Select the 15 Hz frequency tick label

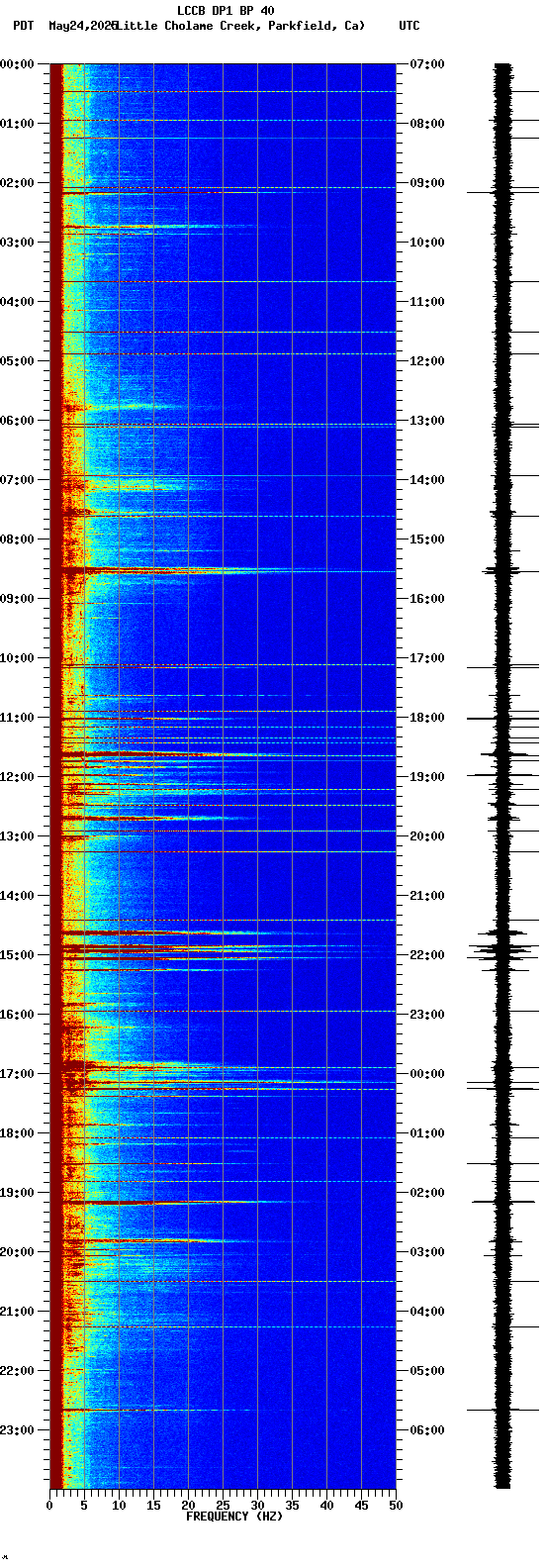coord(153,1506)
